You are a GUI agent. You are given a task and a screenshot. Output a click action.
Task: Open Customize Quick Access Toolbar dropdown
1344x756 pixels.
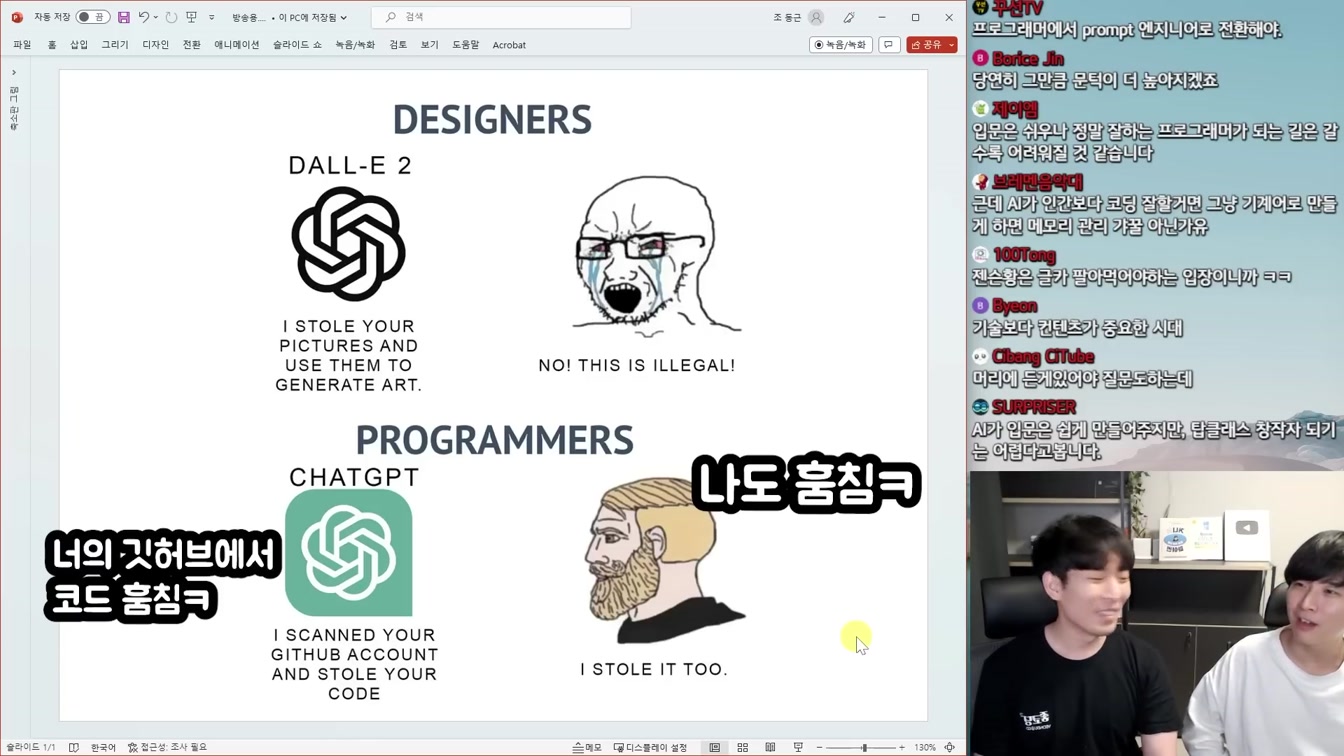211,17
